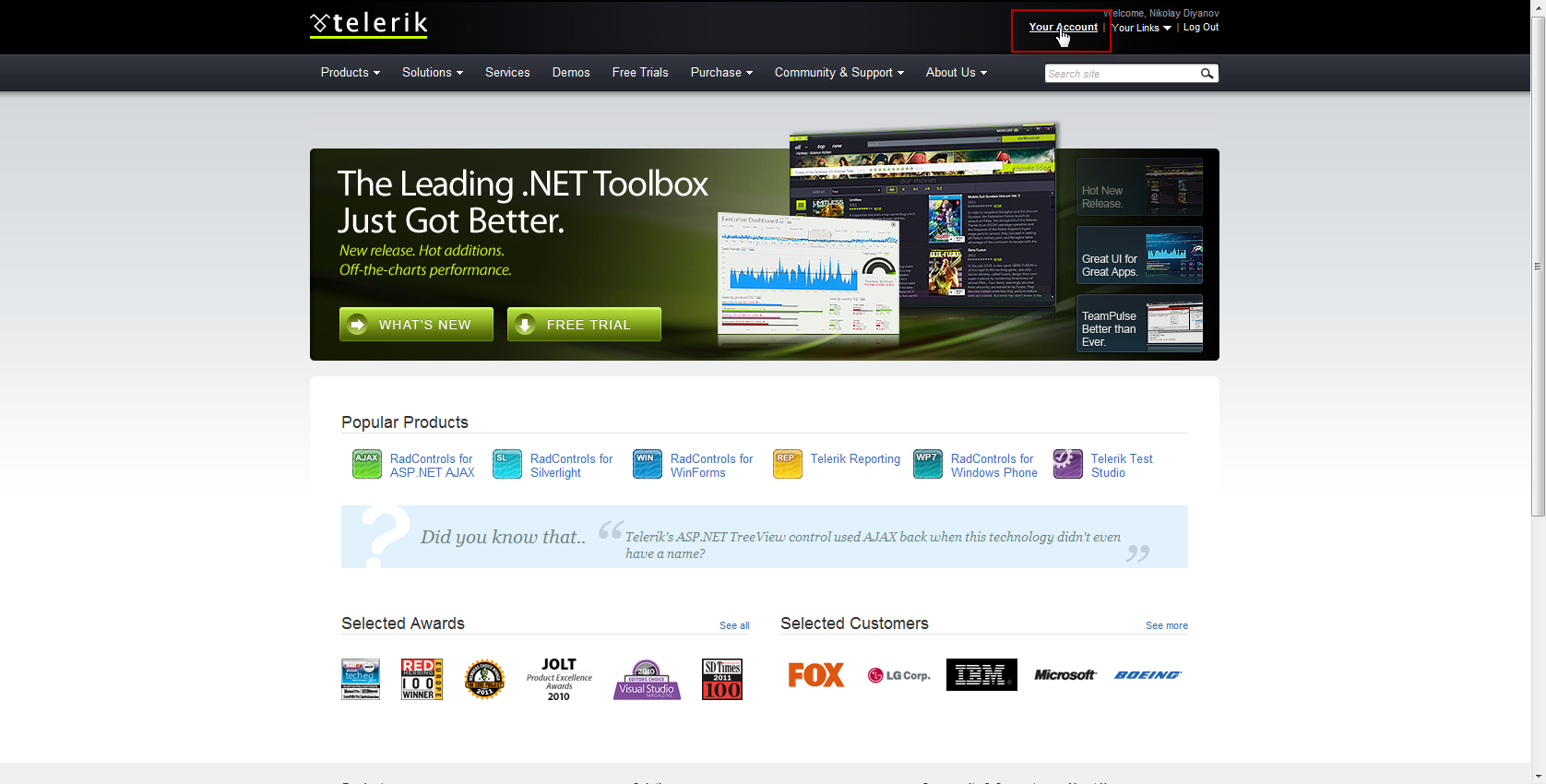Open RadControls for Silverlight link
This screenshot has height=784, width=1546.
[571, 466]
